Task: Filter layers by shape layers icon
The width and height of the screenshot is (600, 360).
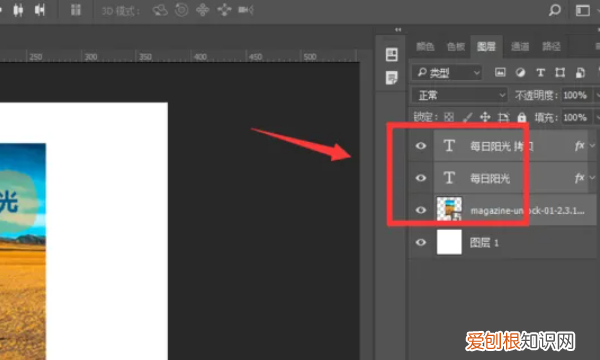Action: [560, 72]
